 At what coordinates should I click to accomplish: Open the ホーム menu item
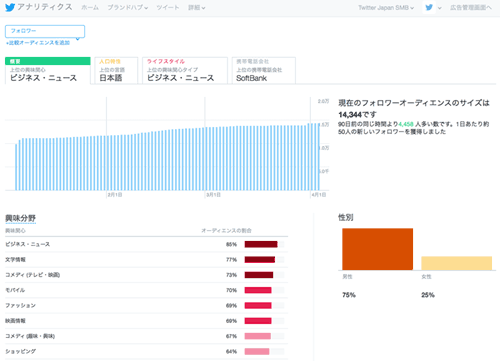tap(90, 7)
